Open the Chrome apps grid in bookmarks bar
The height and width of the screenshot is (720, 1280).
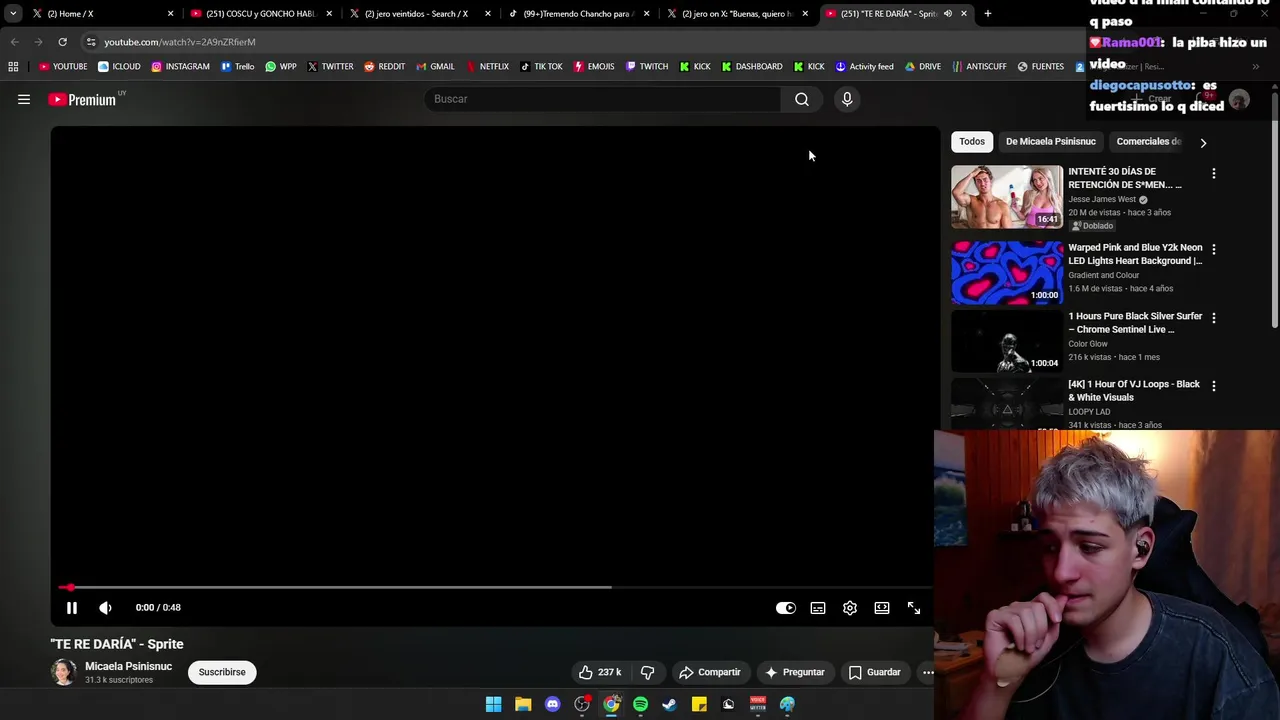coord(13,67)
